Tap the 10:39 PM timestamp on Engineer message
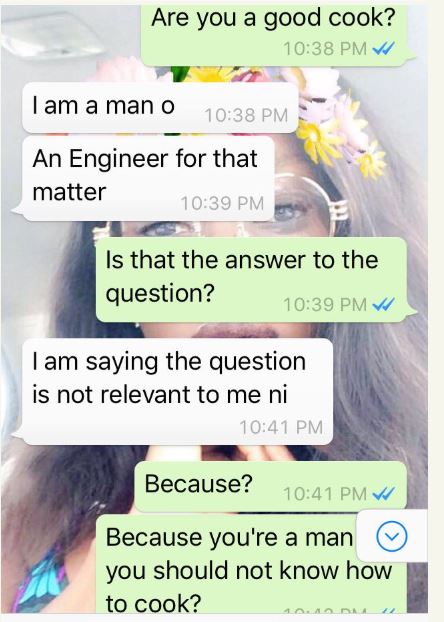444x622 pixels. point(222,203)
